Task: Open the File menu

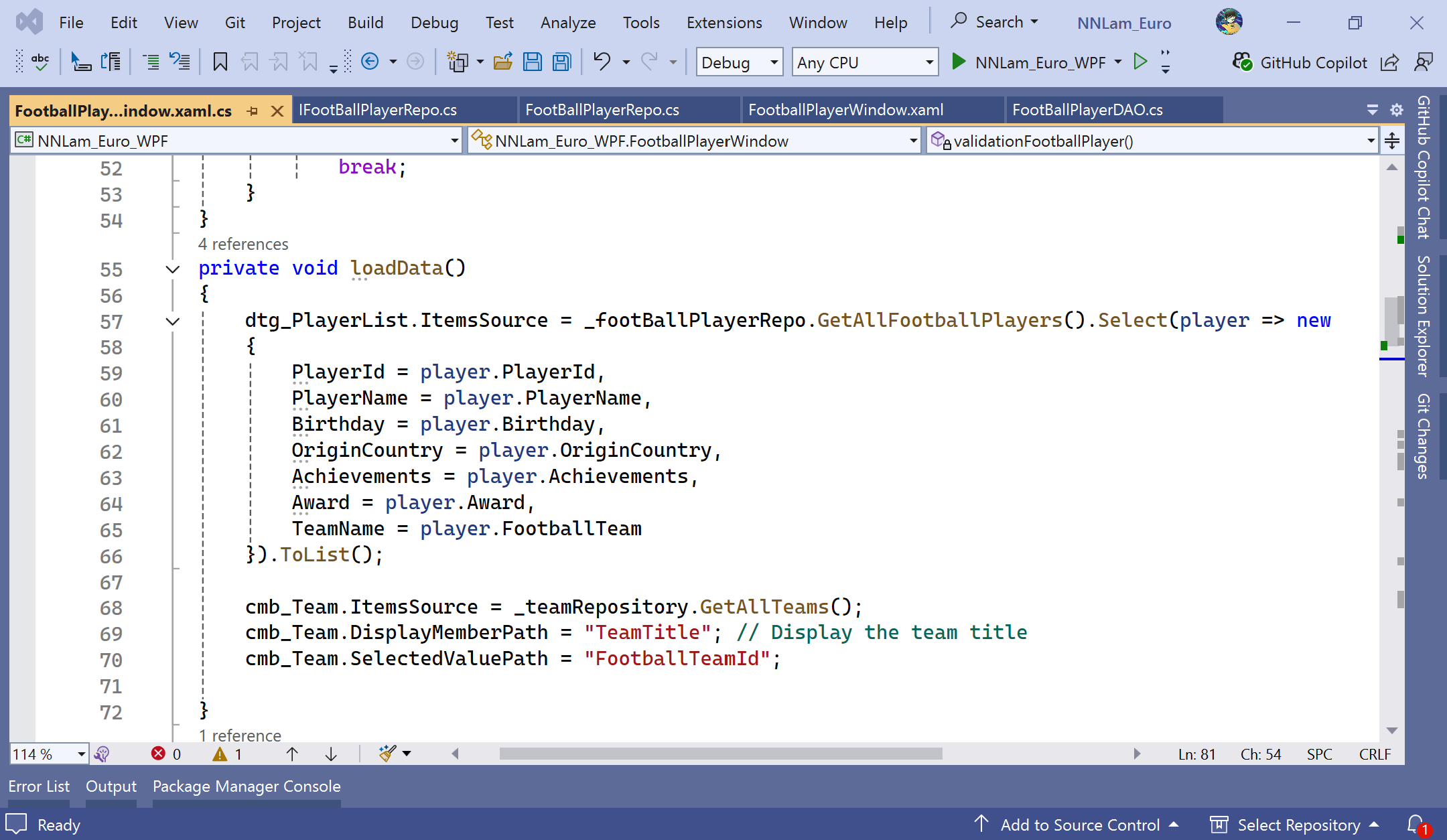Action: point(71,22)
